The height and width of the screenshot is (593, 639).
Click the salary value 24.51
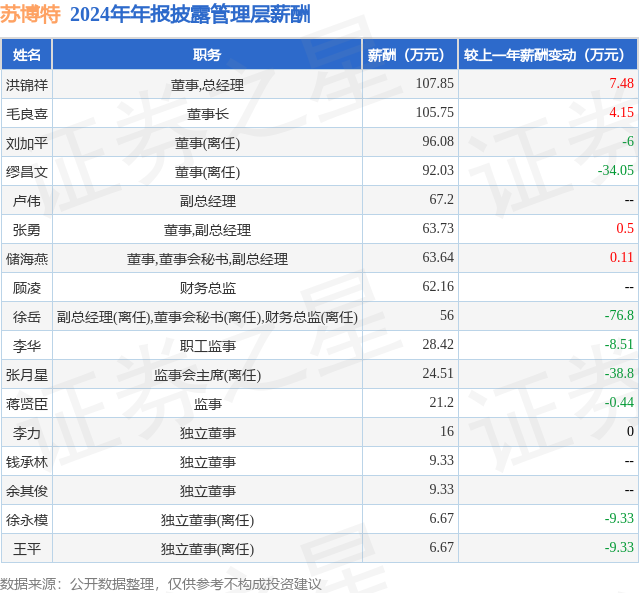click(x=438, y=373)
